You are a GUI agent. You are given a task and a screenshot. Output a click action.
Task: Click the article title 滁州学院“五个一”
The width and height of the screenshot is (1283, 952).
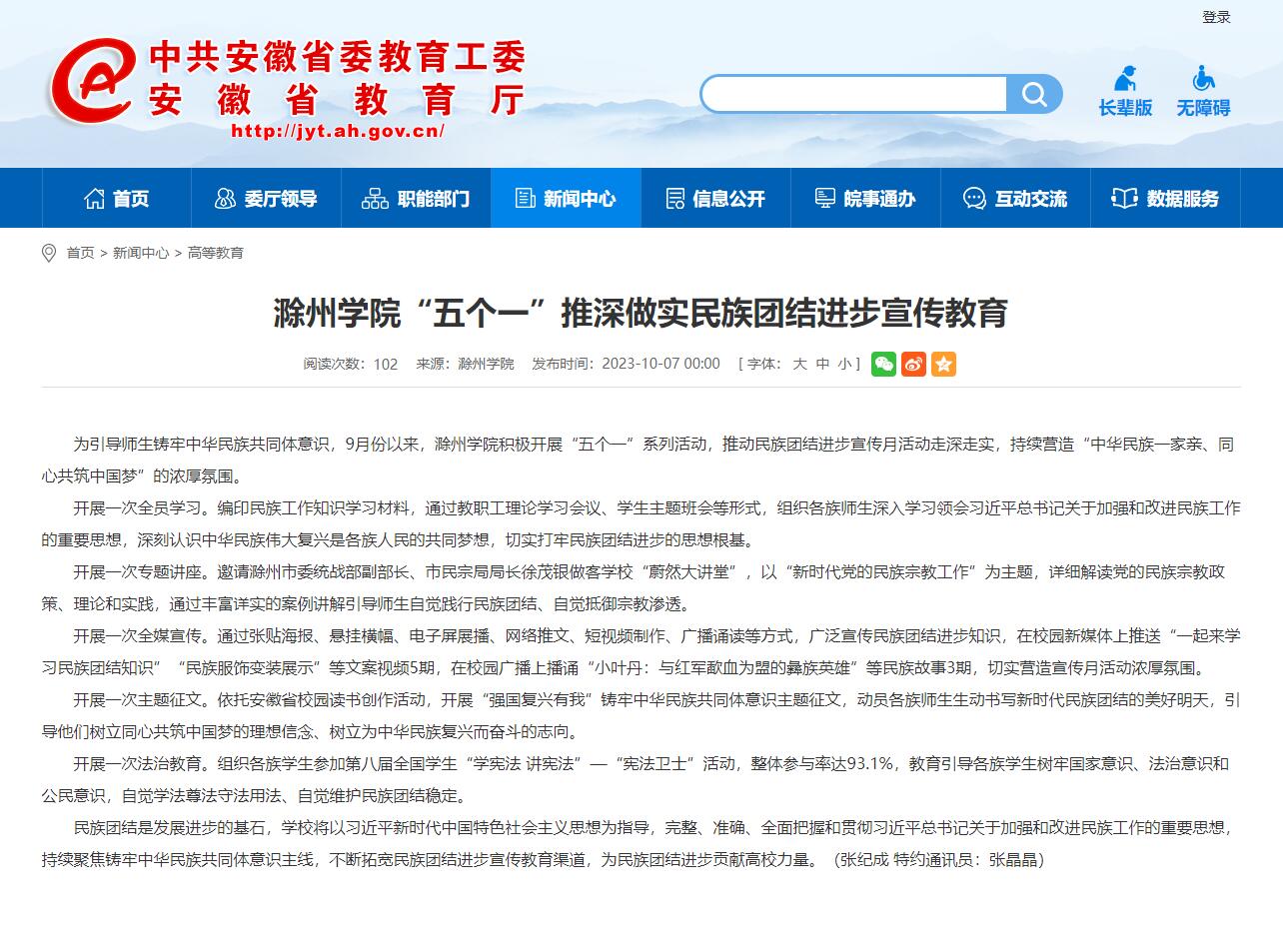[641, 313]
